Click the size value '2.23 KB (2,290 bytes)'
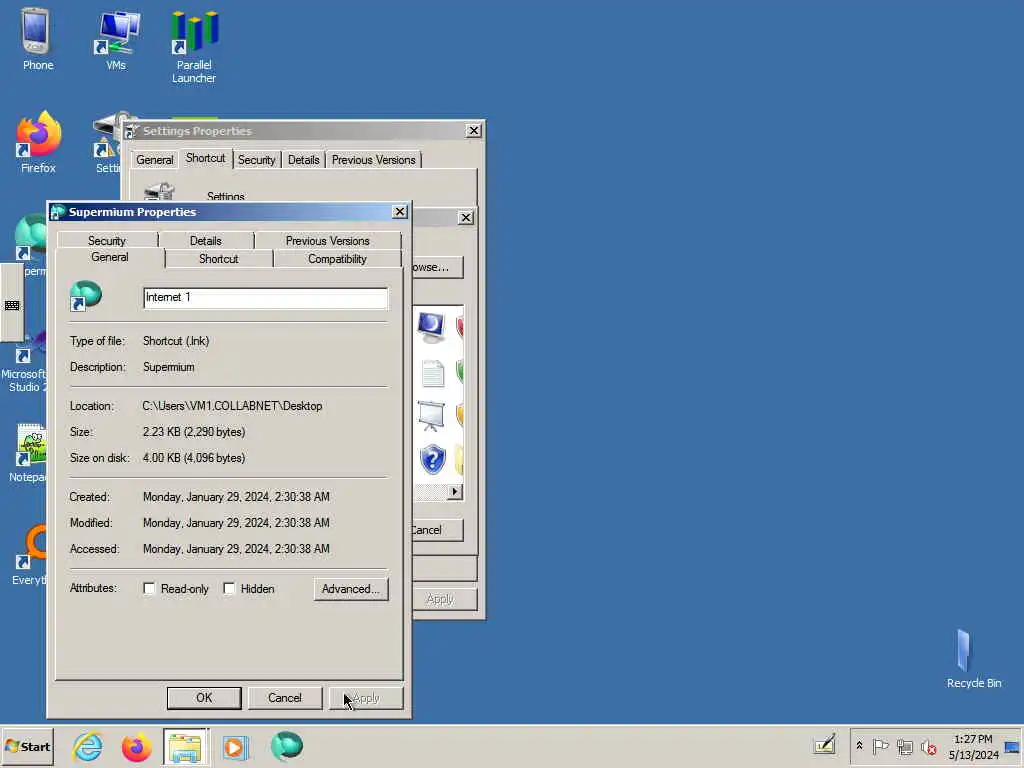 [194, 432]
